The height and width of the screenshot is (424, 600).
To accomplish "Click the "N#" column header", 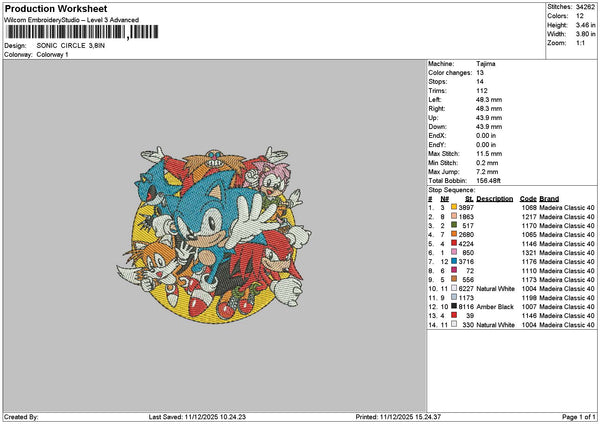I will pyautogui.click(x=445, y=199).
